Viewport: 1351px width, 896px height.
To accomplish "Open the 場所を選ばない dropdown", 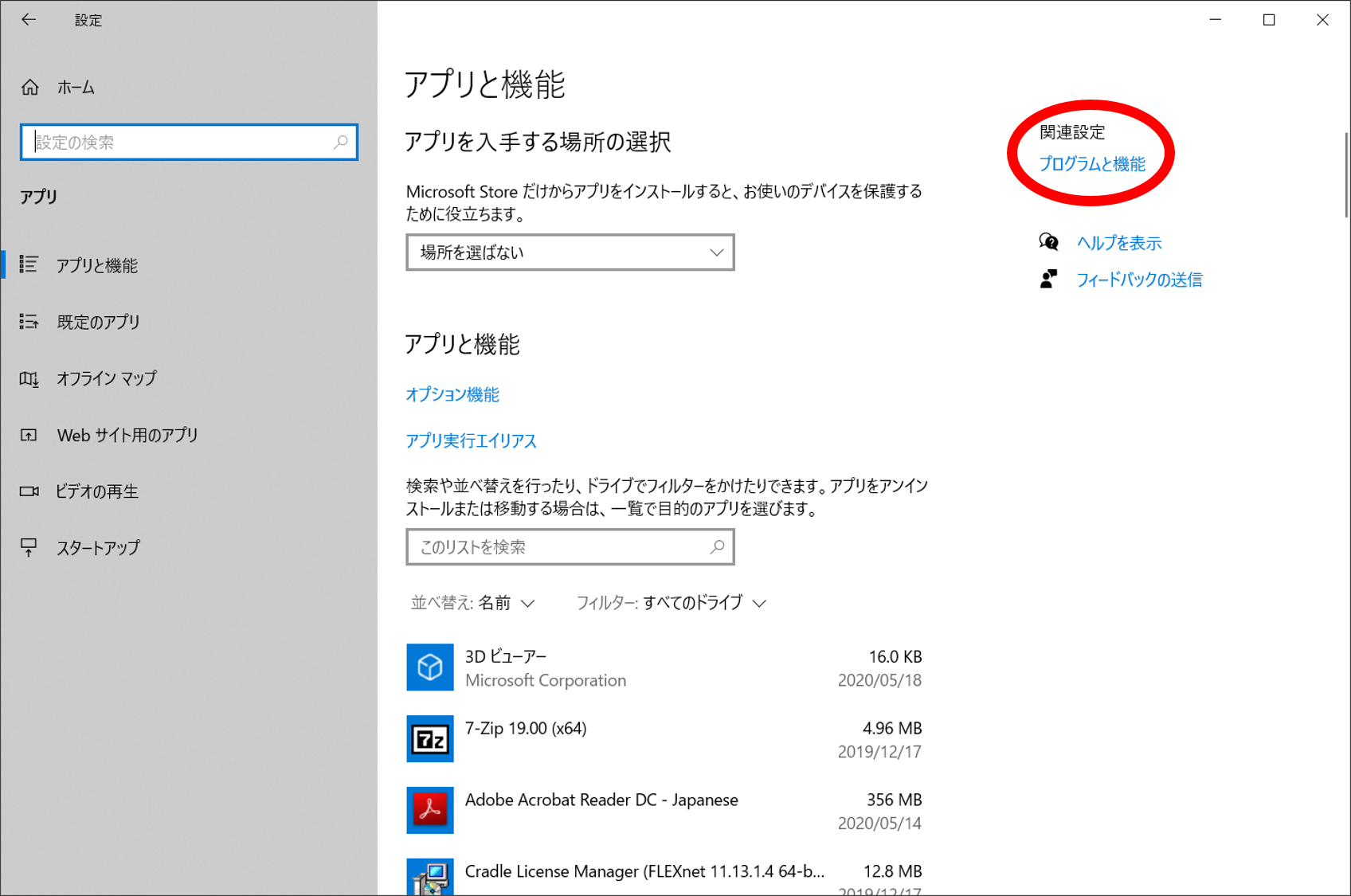I will point(570,252).
